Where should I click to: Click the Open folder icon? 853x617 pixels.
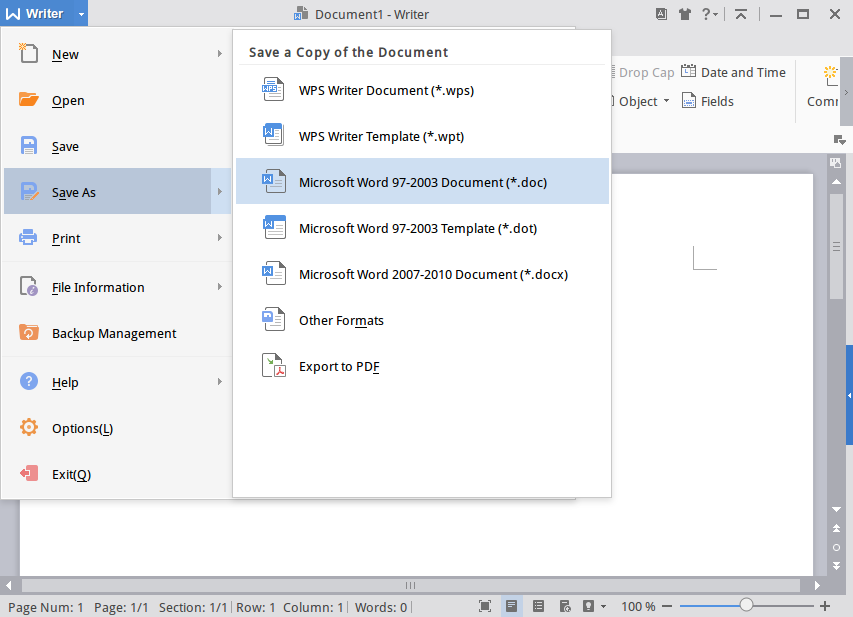click(x=28, y=100)
